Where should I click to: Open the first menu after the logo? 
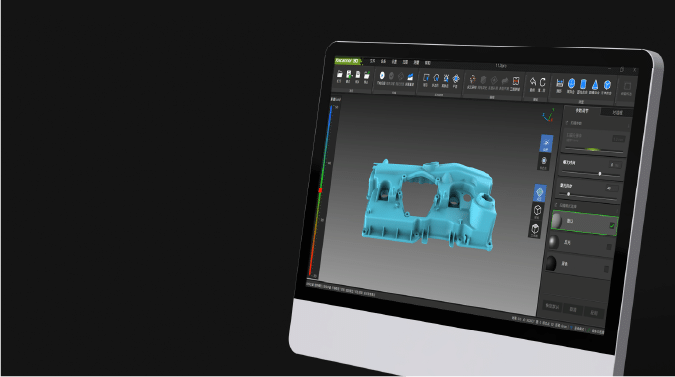click(x=372, y=61)
